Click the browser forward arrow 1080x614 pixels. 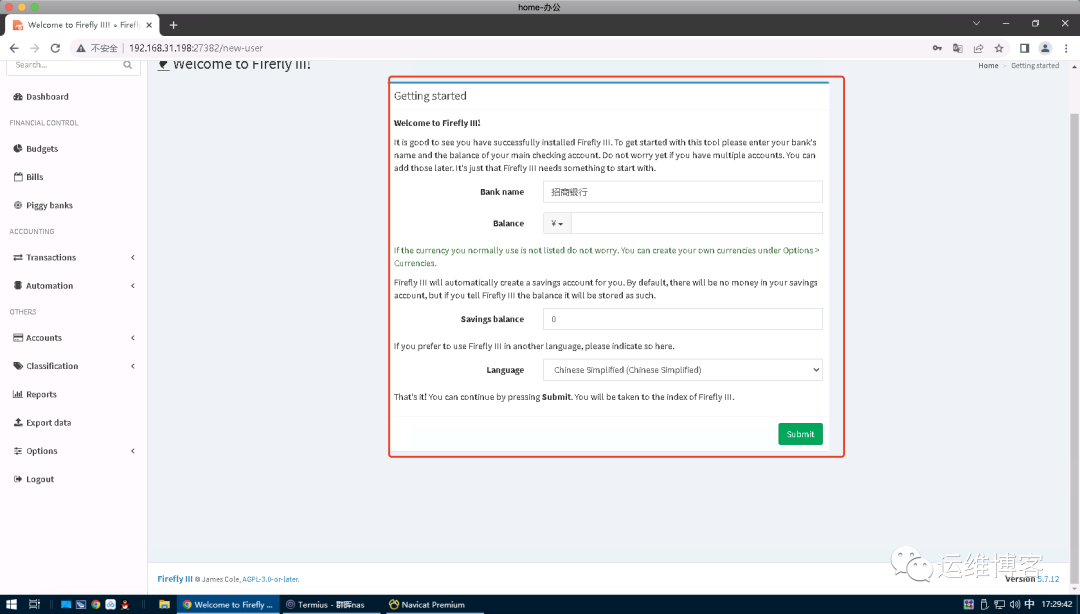(x=34, y=48)
